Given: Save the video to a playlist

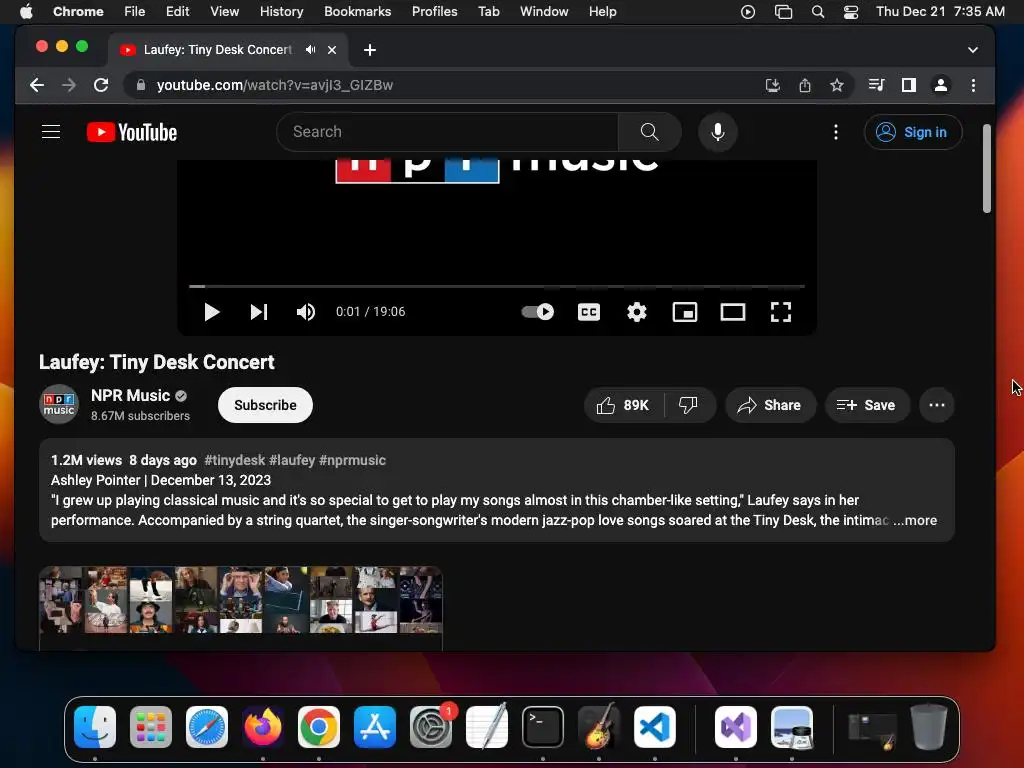Looking at the screenshot, I should point(867,406).
